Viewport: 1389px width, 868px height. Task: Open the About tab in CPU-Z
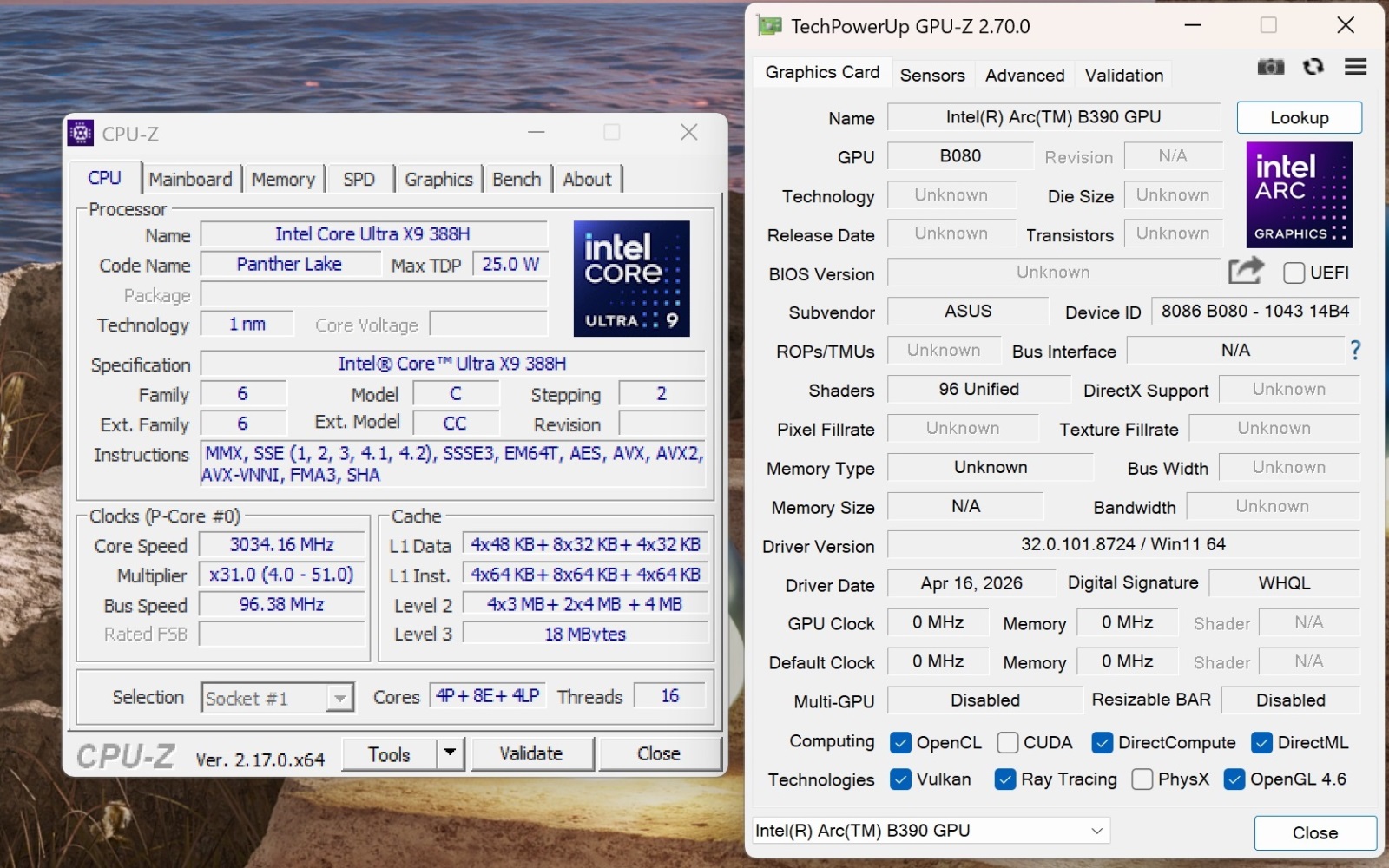coord(588,179)
